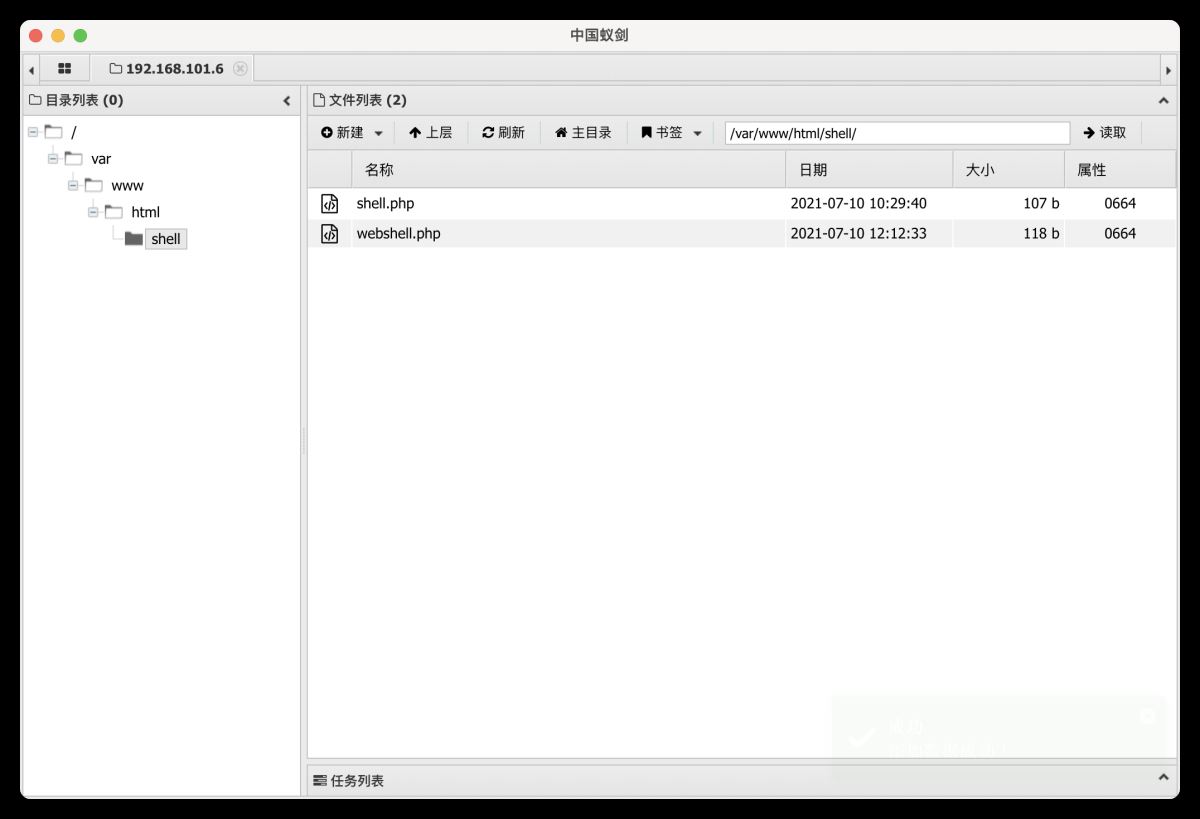This screenshot has width=1200, height=819.
Task: Click the 118 b size cell
Action: pyautogui.click(x=1041, y=234)
